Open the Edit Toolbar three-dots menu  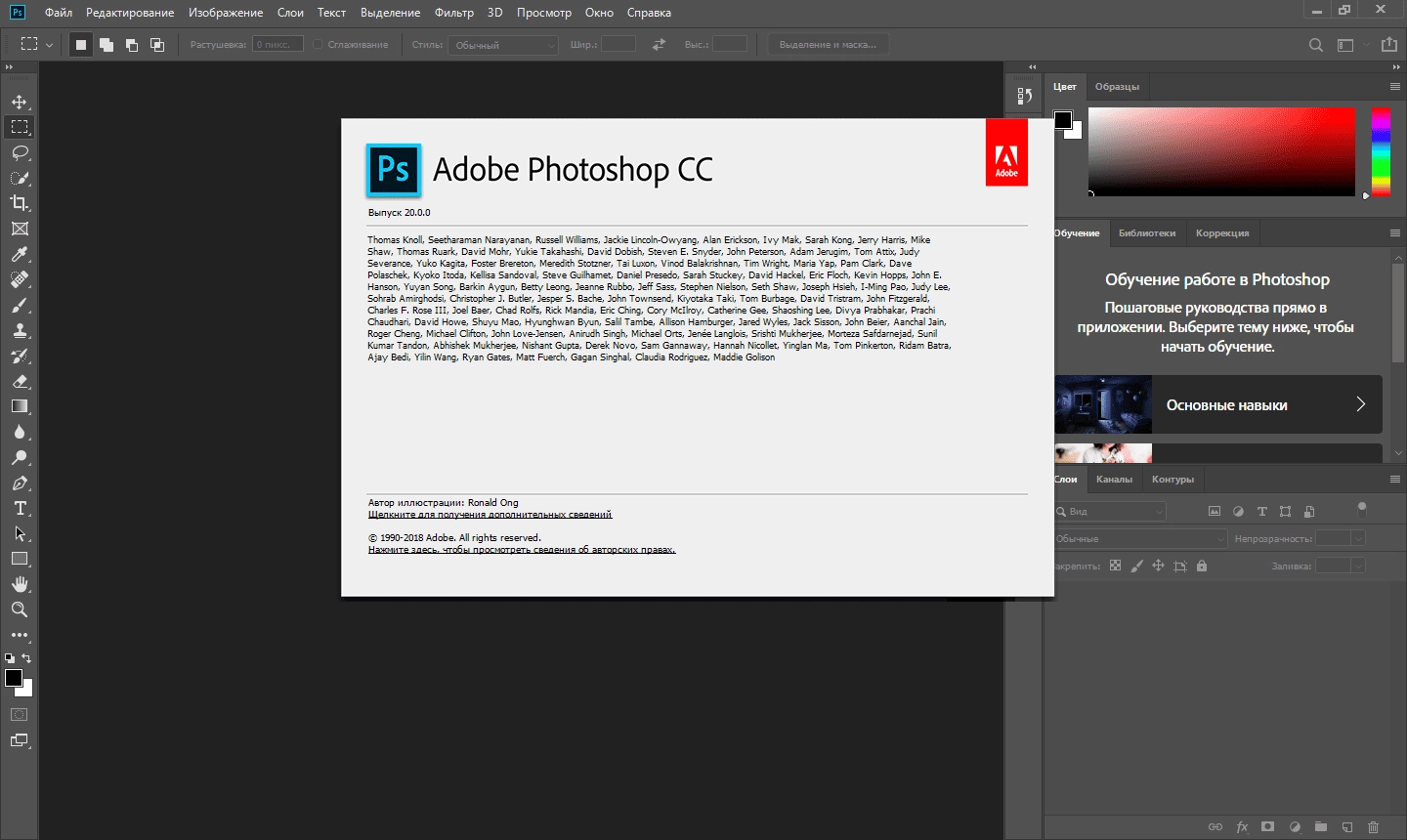point(20,635)
